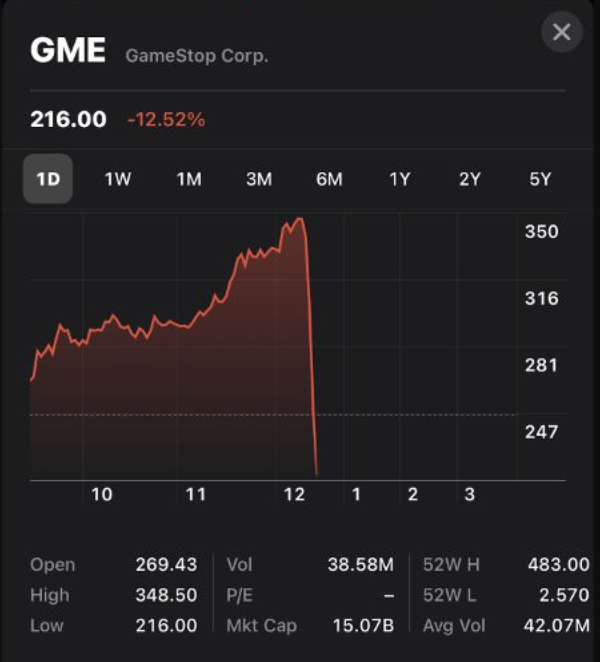
Task: Show the 6M price chart
Action: point(329,179)
